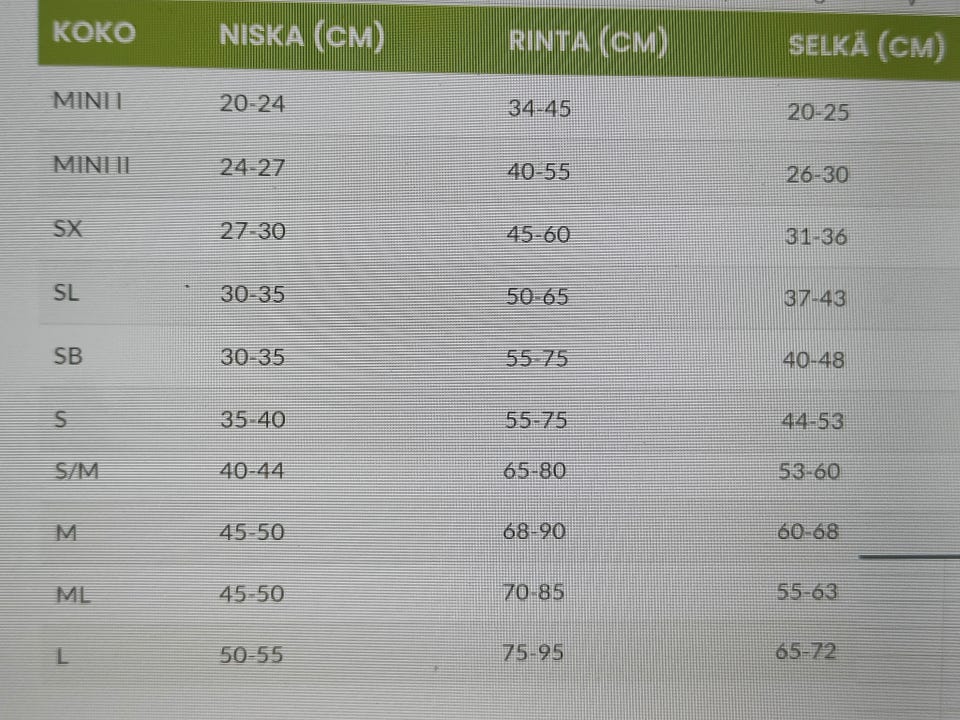The image size is (960, 720).
Task: Click the NISKA (CM) column header
Action: pos(301,38)
